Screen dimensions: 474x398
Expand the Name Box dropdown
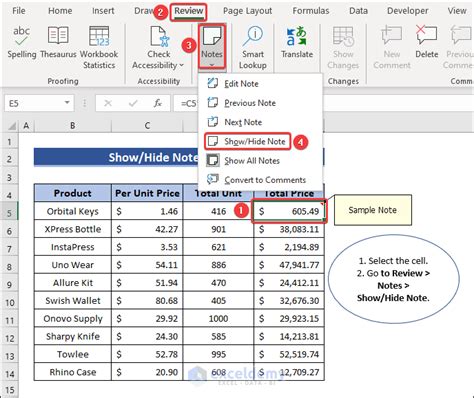(x=67, y=103)
